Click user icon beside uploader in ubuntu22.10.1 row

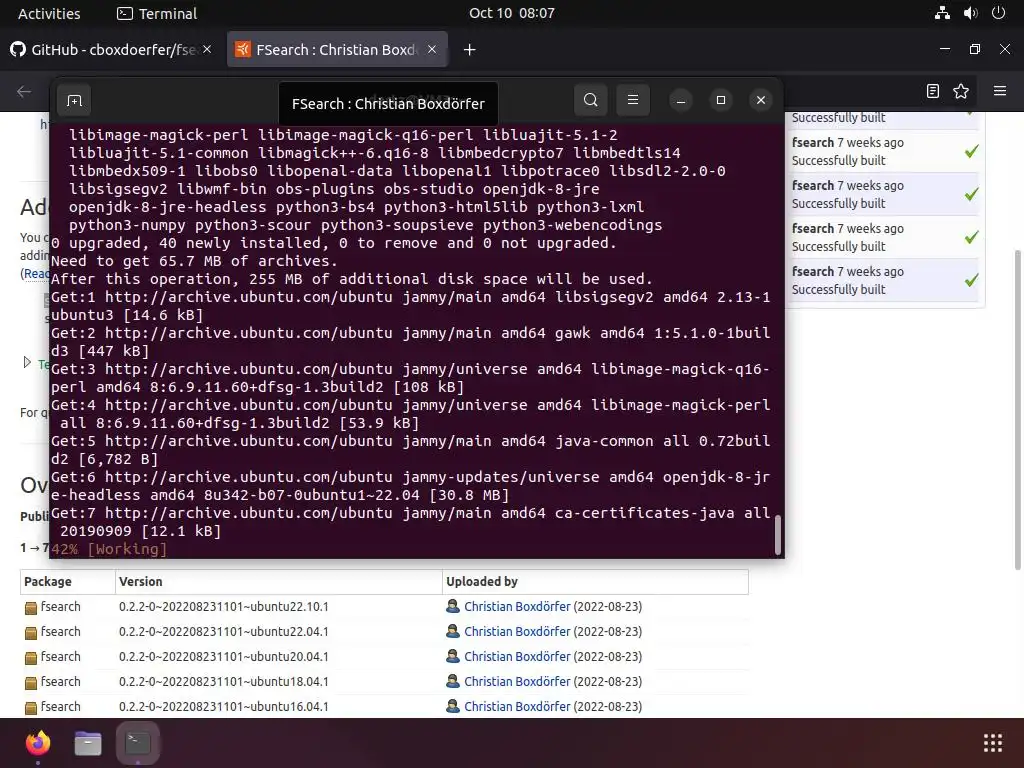[453, 607]
